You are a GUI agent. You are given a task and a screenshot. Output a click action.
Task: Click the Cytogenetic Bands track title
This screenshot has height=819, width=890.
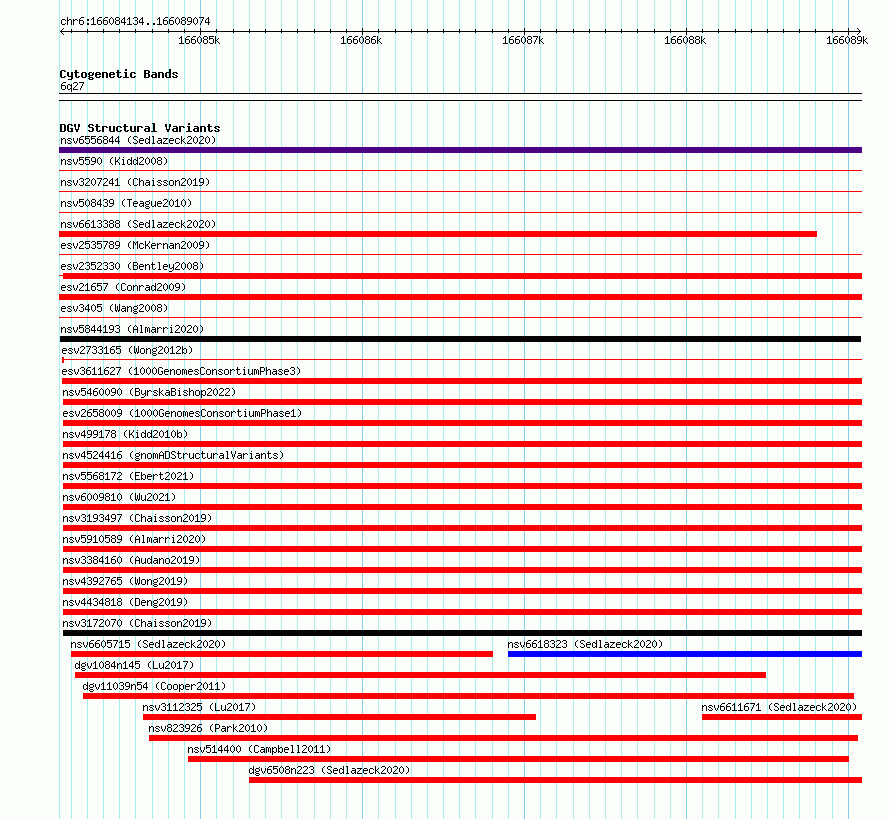(x=119, y=74)
